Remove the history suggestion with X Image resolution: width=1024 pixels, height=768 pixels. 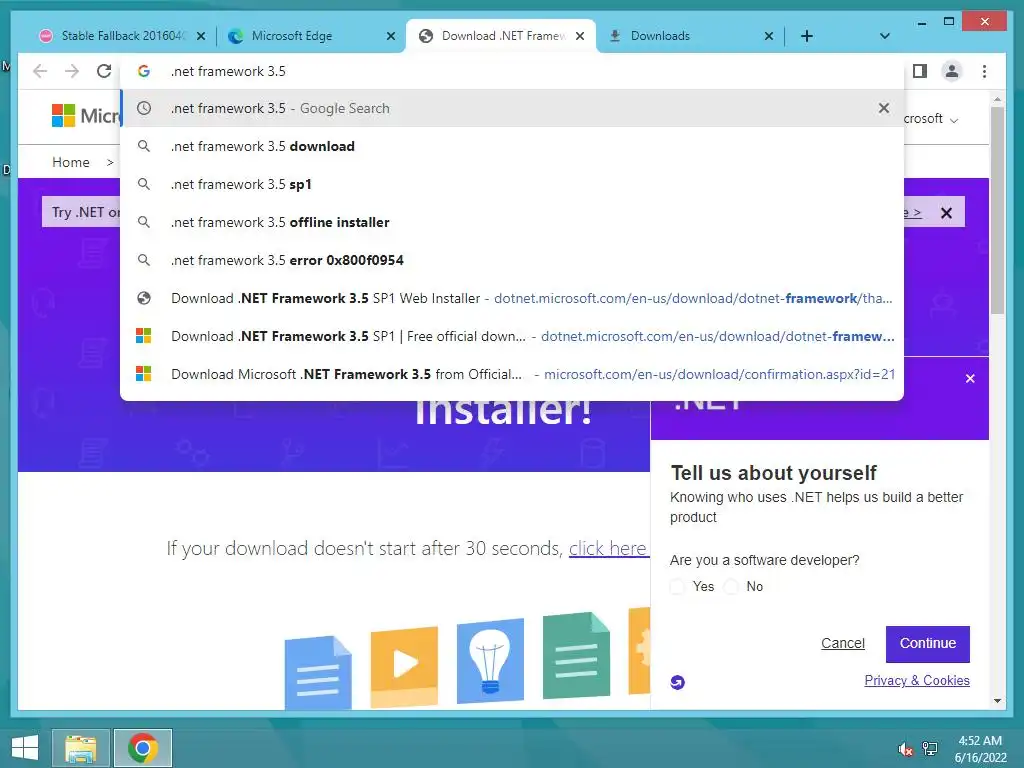[x=884, y=108]
